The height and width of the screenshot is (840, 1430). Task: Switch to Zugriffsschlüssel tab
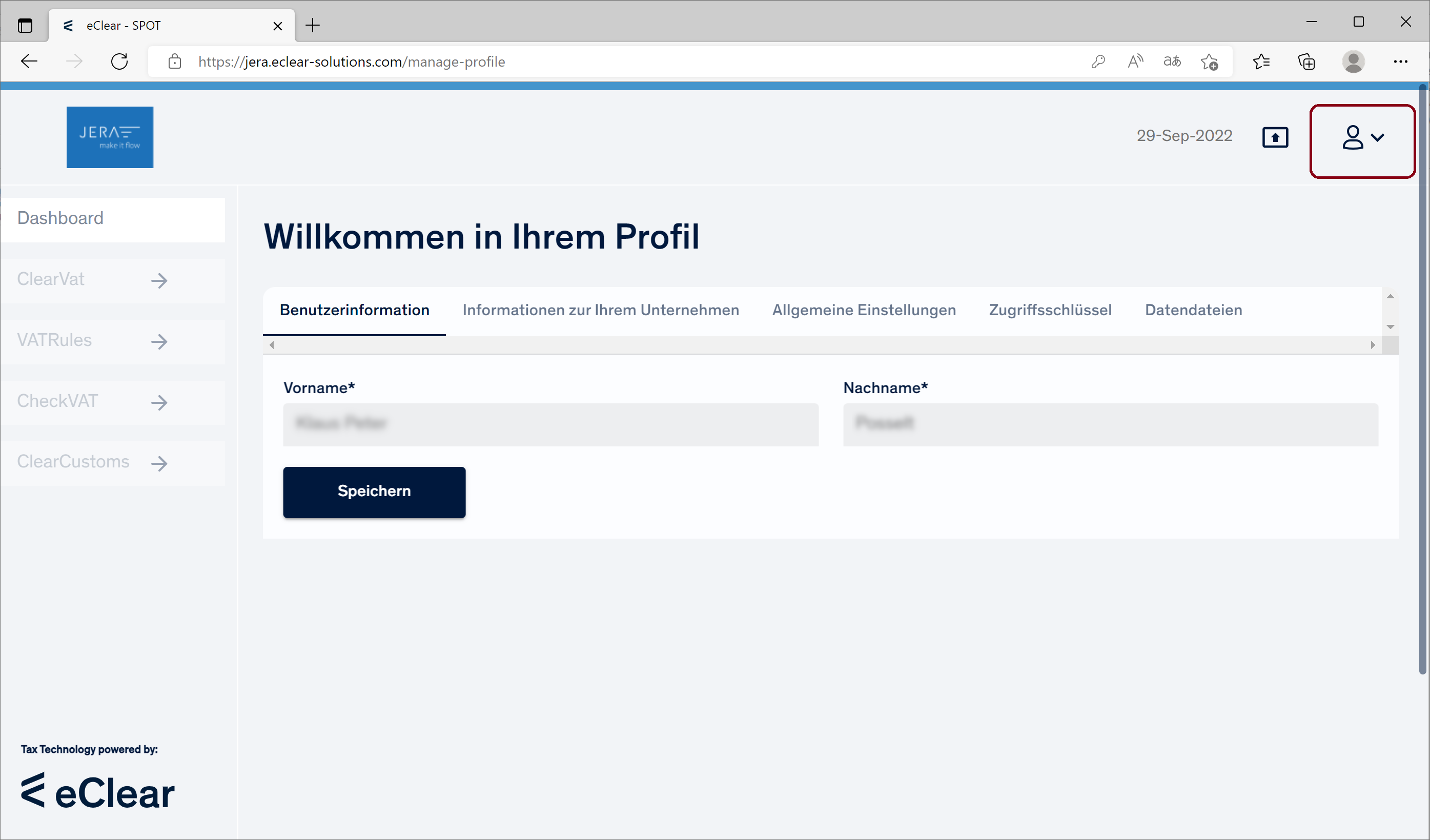[1050, 310]
